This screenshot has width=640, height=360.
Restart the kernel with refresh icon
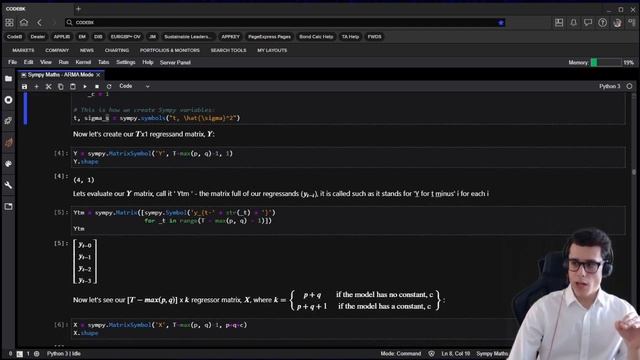(109, 87)
